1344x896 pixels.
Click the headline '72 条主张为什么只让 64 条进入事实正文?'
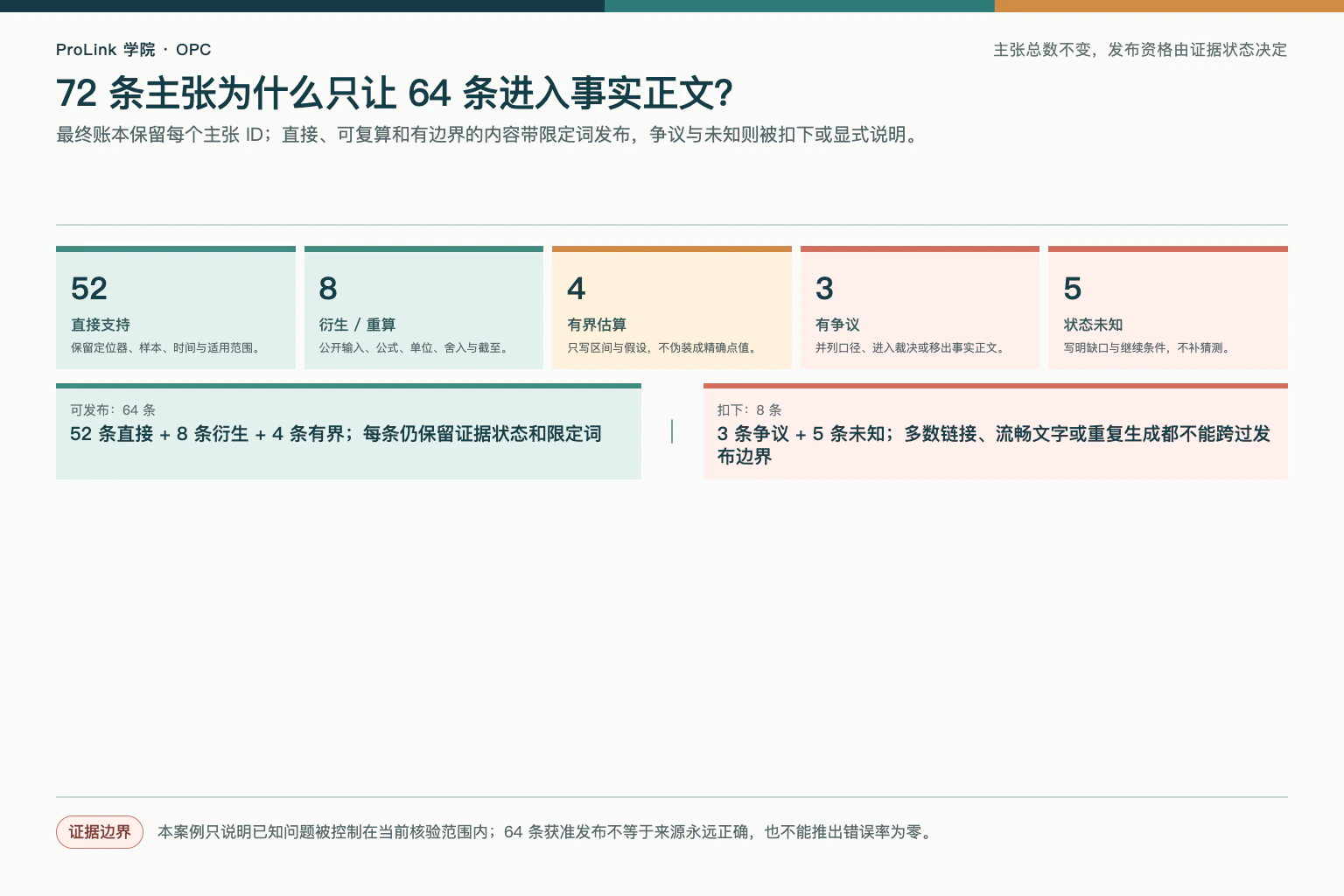coord(395,94)
